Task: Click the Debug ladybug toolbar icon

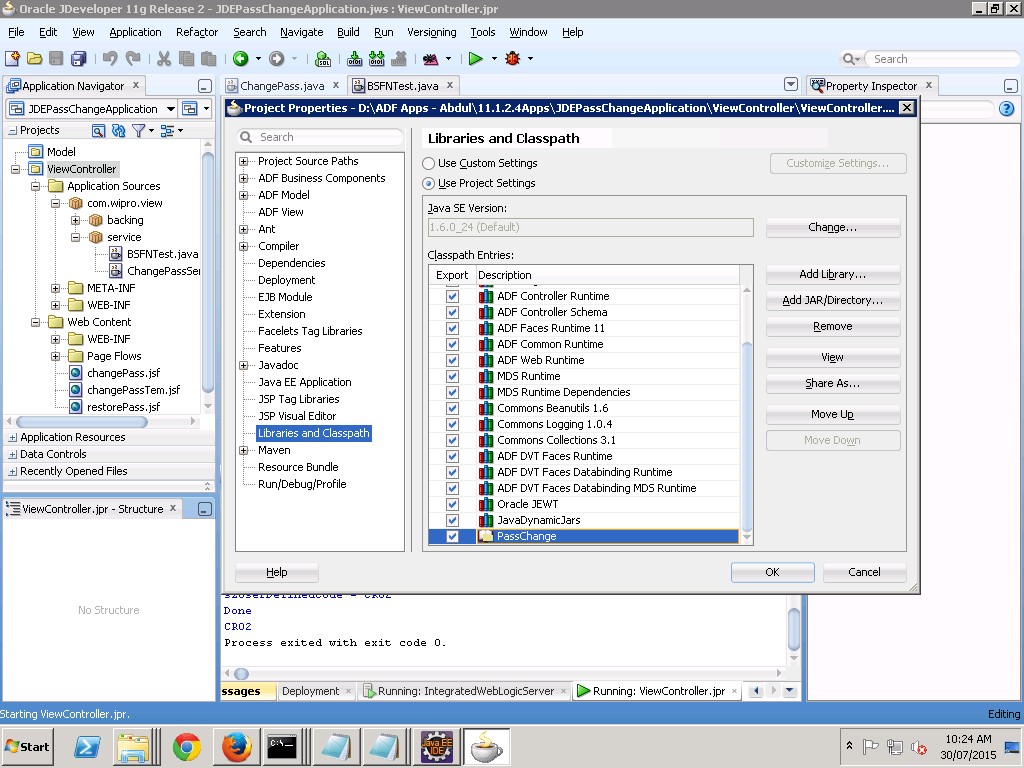Action: pyautogui.click(x=513, y=59)
